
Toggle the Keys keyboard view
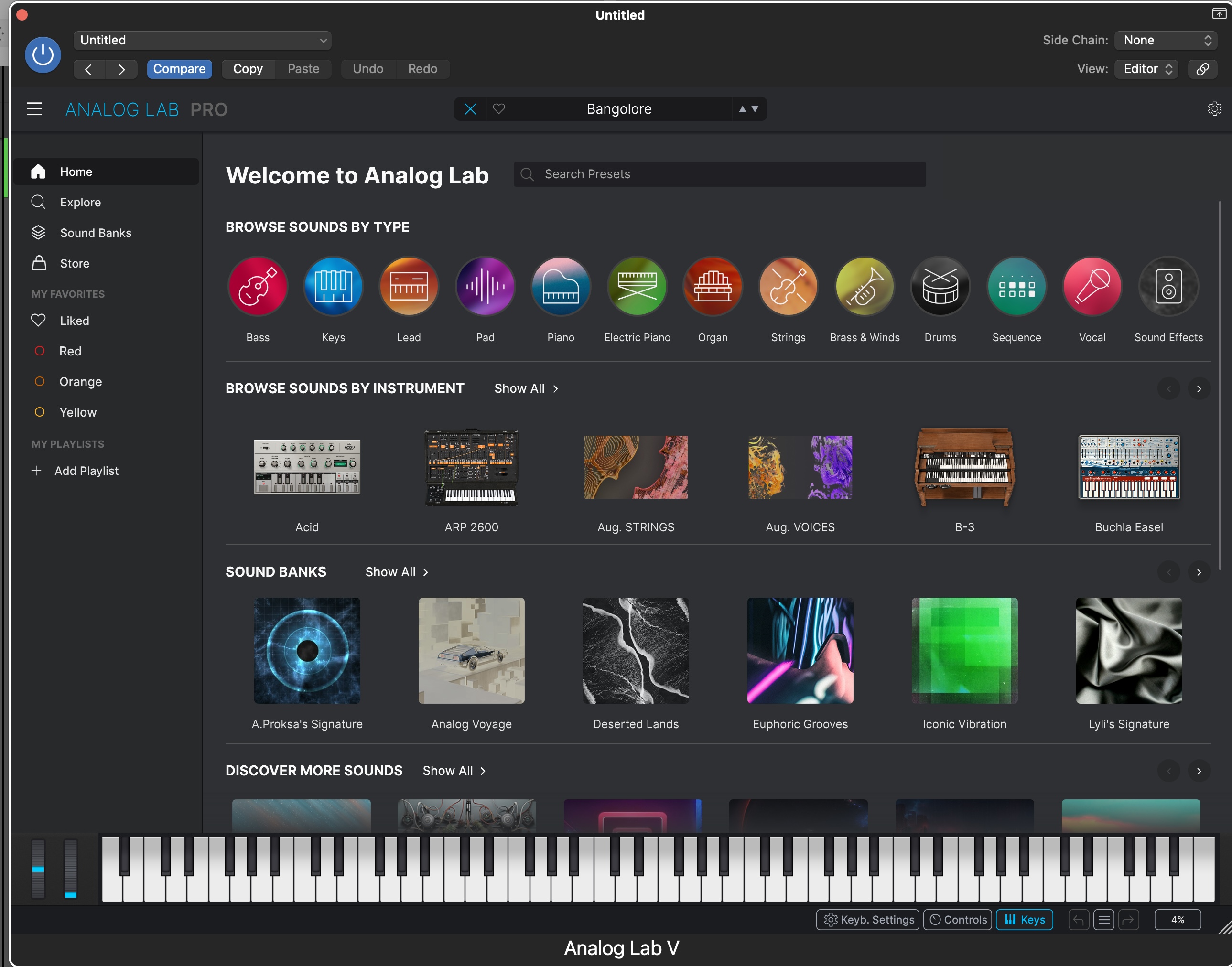[1024, 919]
